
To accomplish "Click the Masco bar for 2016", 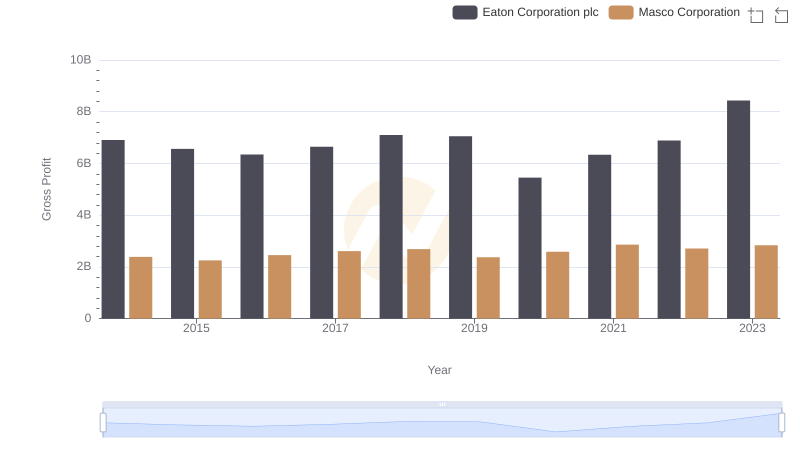I will pos(280,287).
